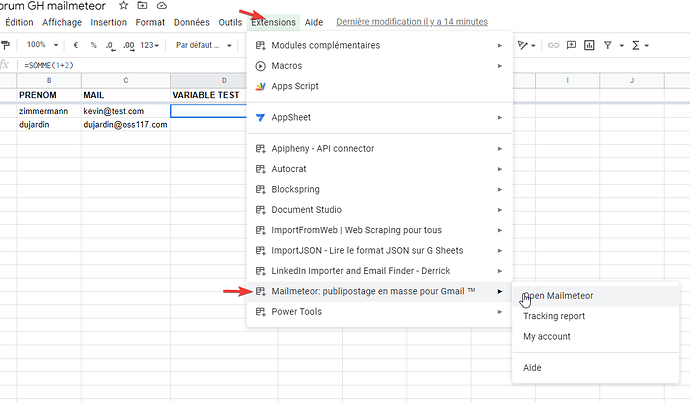
Task: Select the paint format tool
Action: tap(6, 45)
